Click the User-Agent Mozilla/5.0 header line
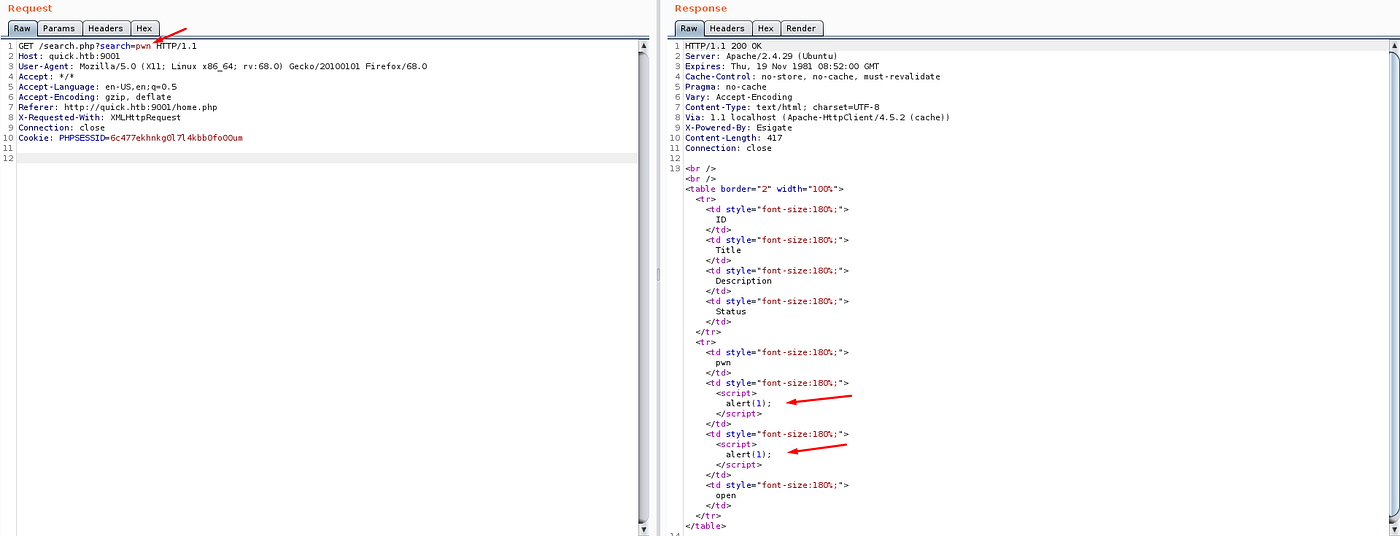1400x536 pixels. click(222, 66)
